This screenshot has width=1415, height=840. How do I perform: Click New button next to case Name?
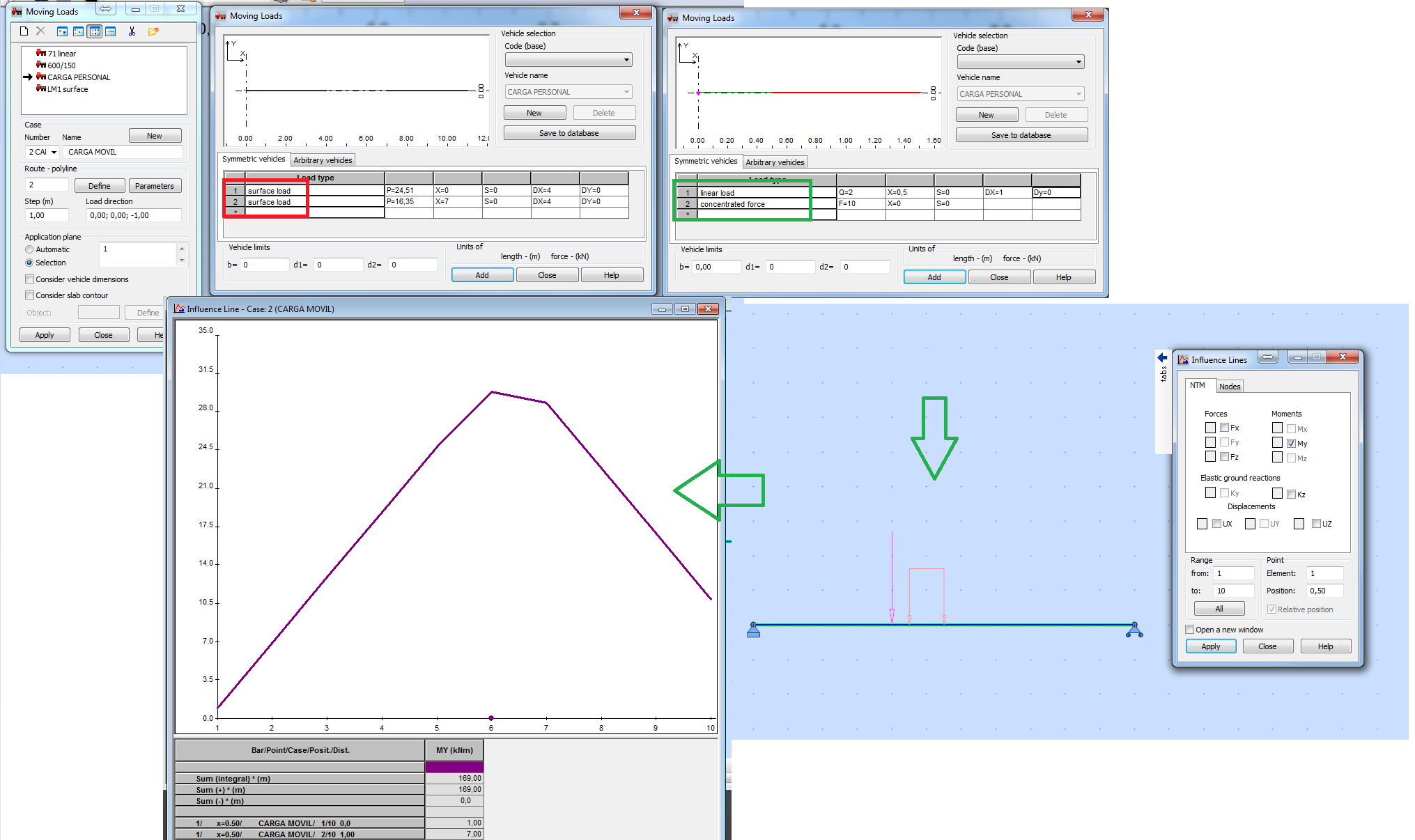(x=155, y=136)
